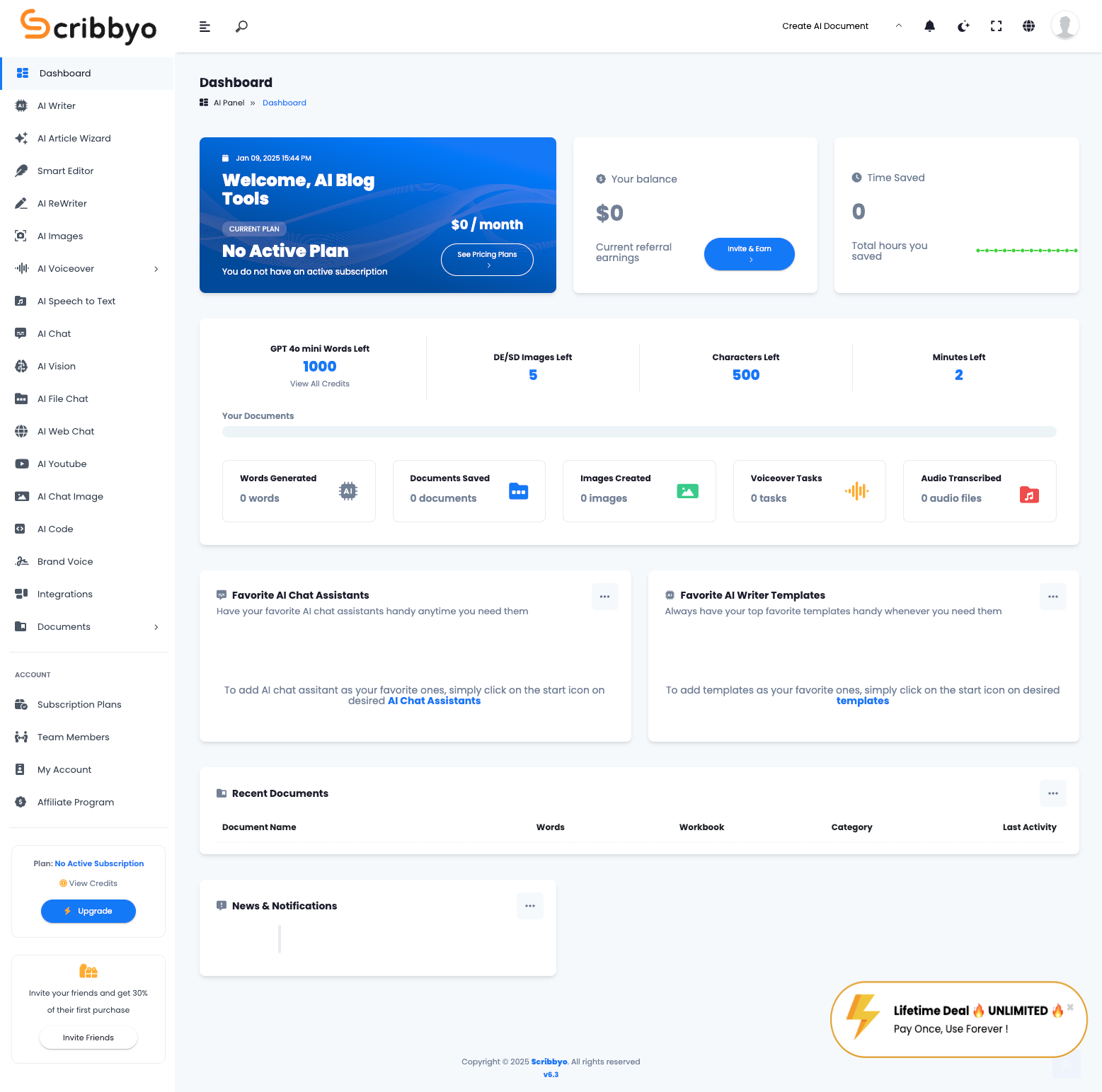Click the Images Created picture icon
The image size is (1102, 1092).
[687, 491]
